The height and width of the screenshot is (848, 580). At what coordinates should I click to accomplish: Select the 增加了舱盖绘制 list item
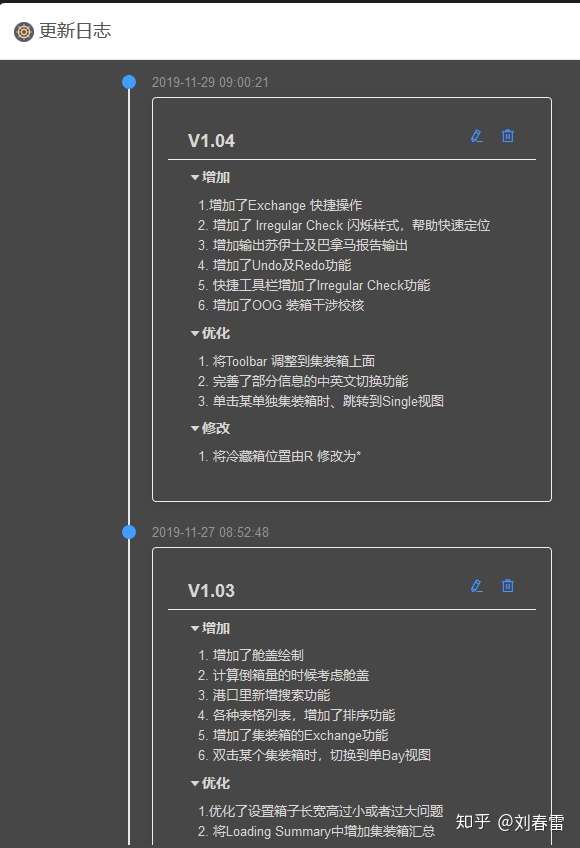click(x=251, y=655)
